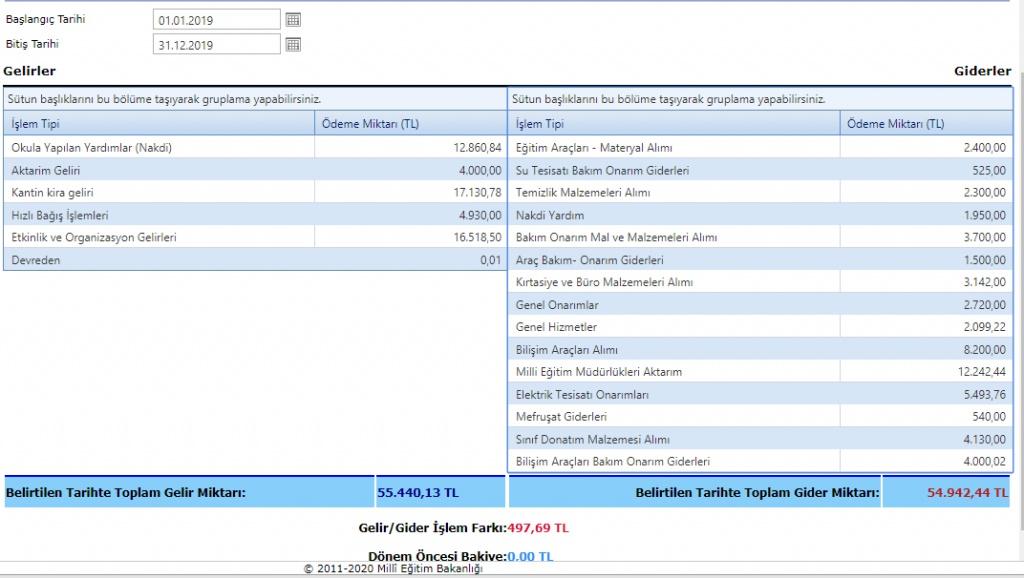Image resolution: width=1024 pixels, height=578 pixels.
Task: Select 'Araç Bakım- Onarım Giderleri' row
Action: (760, 260)
